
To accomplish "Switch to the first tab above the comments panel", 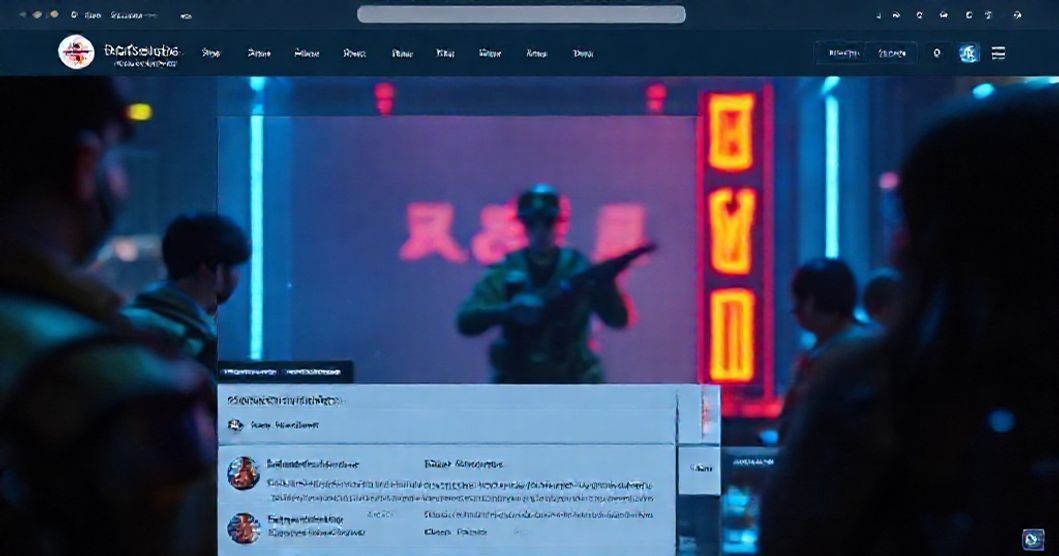I will (247, 372).
